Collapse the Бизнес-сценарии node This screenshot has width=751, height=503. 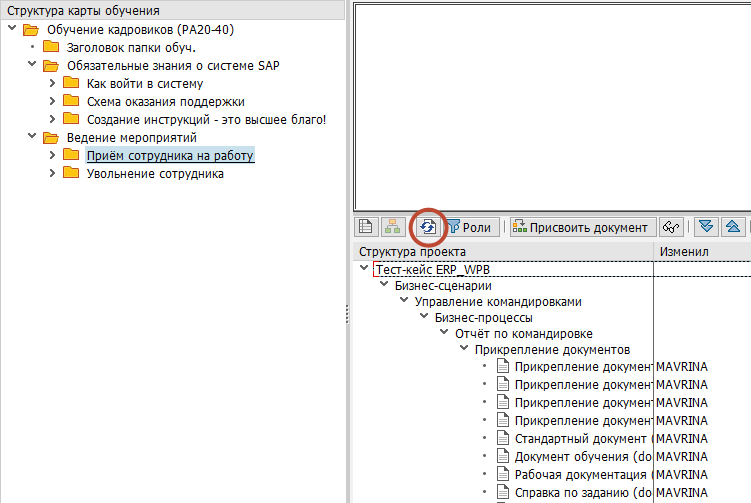click(x=384, y=284)
